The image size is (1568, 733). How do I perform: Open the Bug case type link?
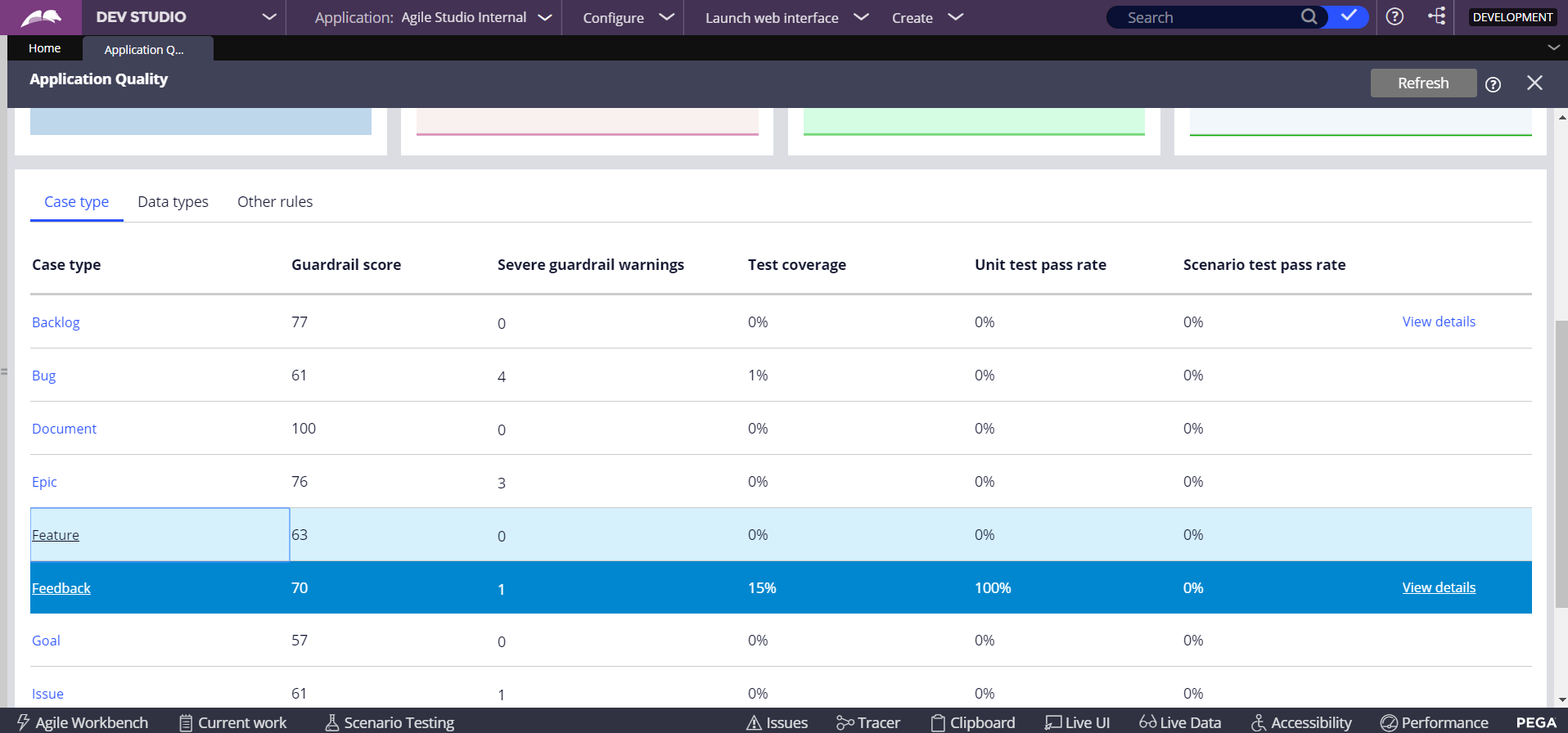(44, 375)
